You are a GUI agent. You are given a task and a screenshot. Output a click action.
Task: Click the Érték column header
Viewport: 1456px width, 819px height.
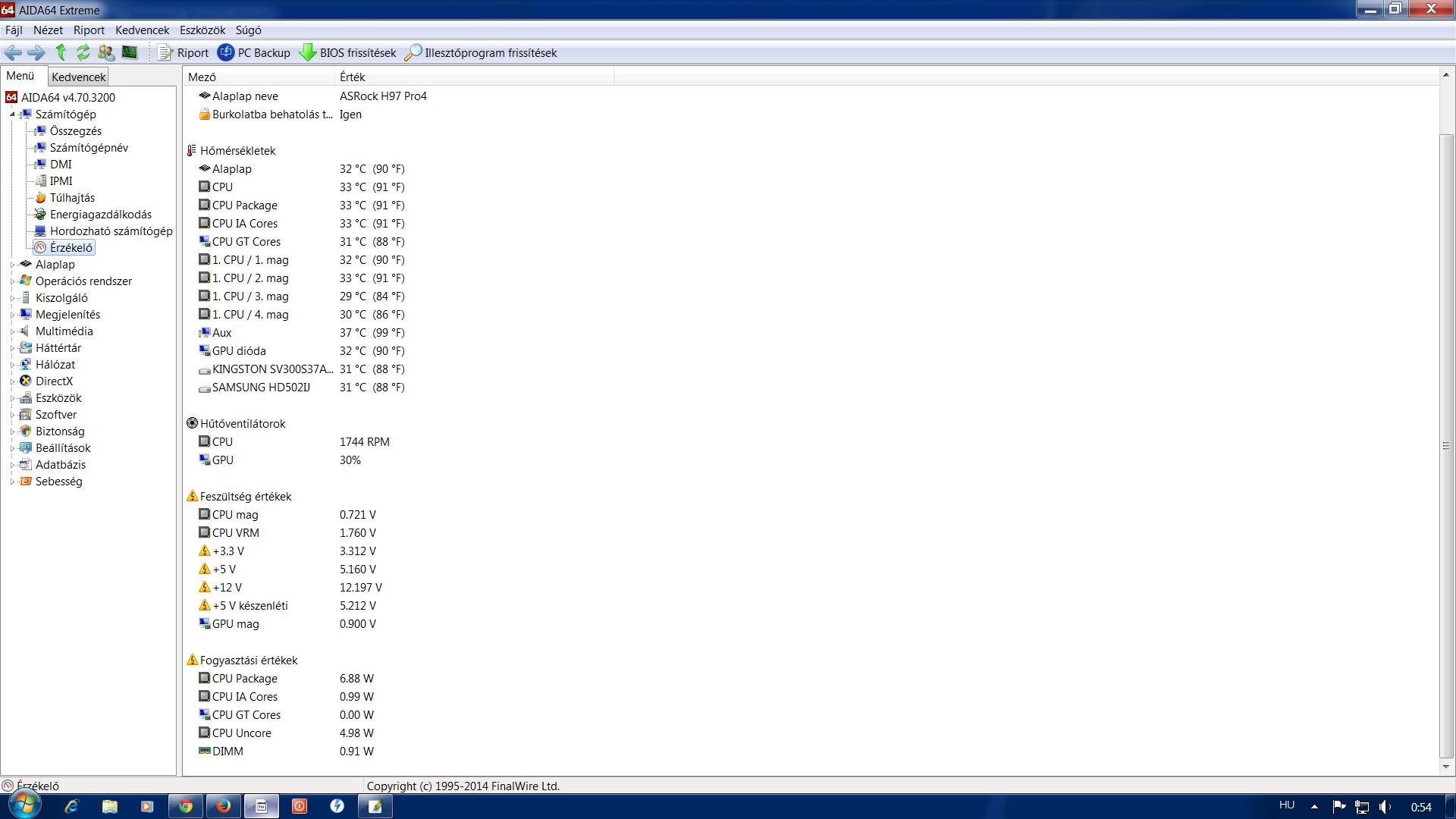[474, 77]
